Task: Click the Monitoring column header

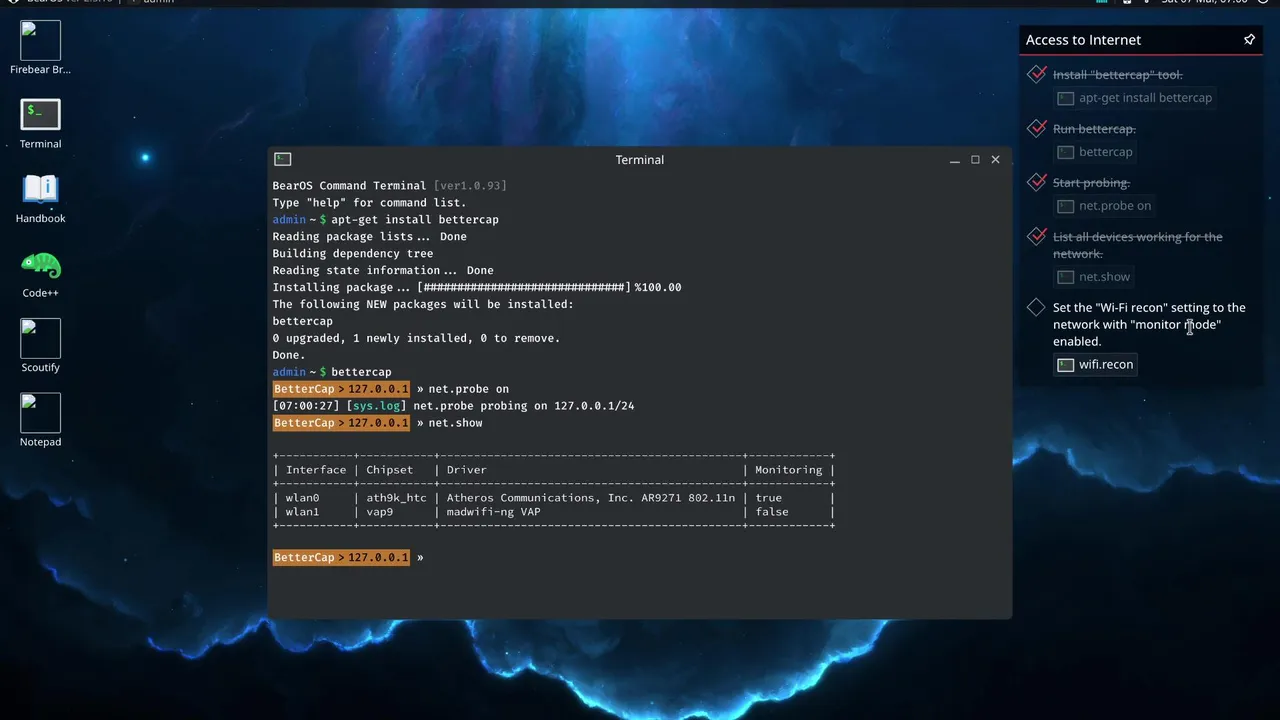Action: click(788, 470)
